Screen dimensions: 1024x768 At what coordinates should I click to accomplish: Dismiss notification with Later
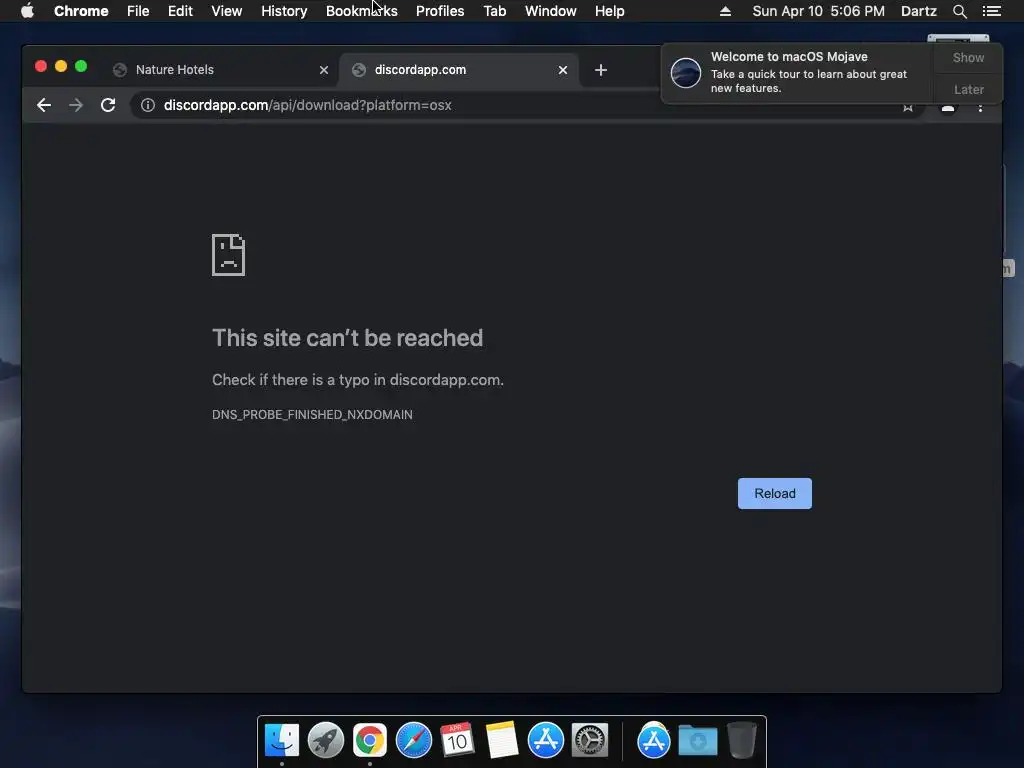[x=968, y=89]
